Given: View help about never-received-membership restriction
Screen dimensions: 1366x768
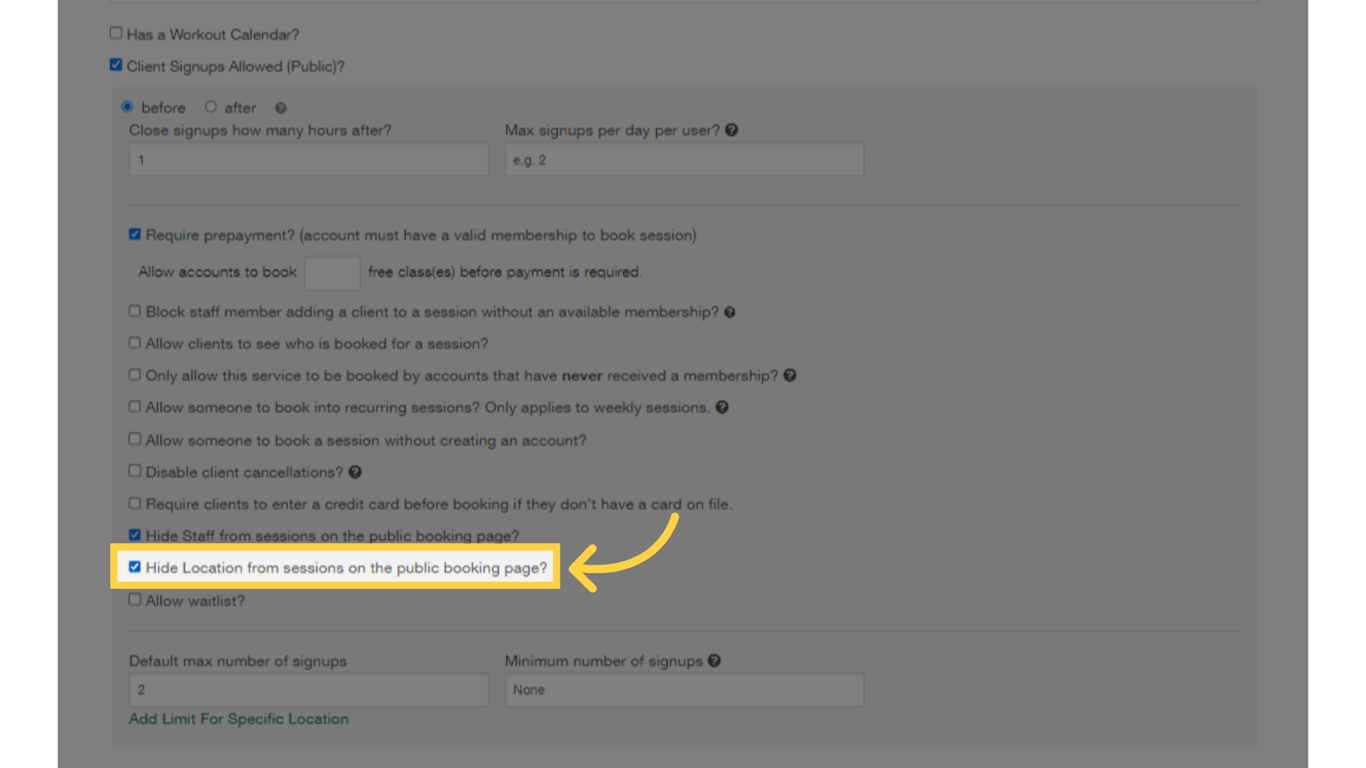Looking at the screenshot, I should click(x=790, y=375).
